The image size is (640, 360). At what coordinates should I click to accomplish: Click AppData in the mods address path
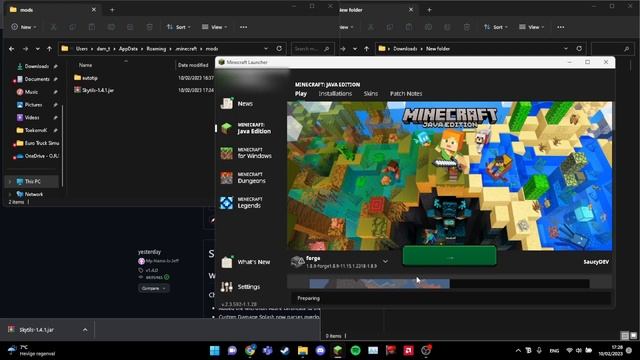[x=128, y=49]
